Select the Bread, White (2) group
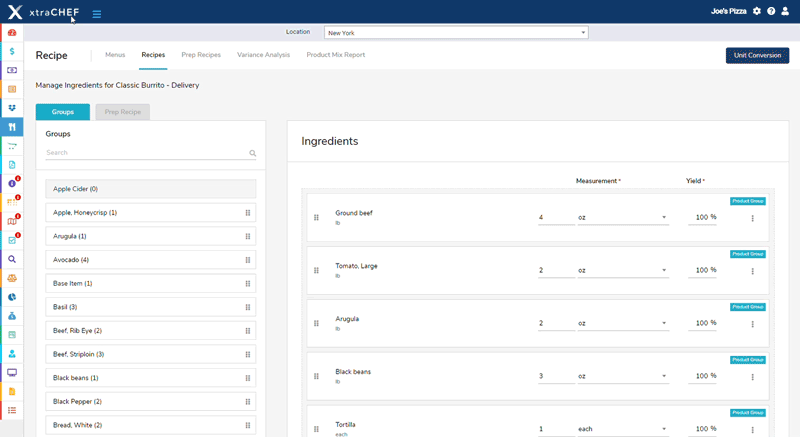The height and width of the screenshot is (437, 800). point(151,425)
